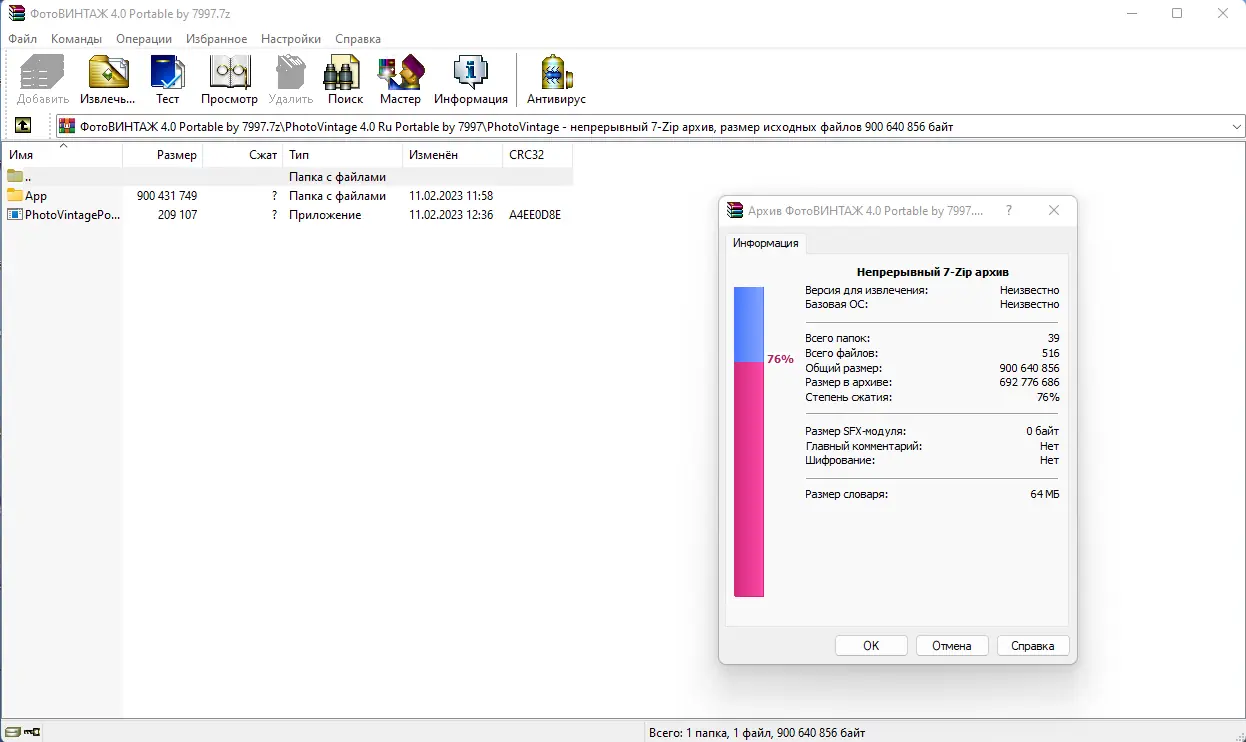Click the PhotoVintagePo... application file icon
The height and width of the screenshot is (742, 1246).
click(15, 214)
